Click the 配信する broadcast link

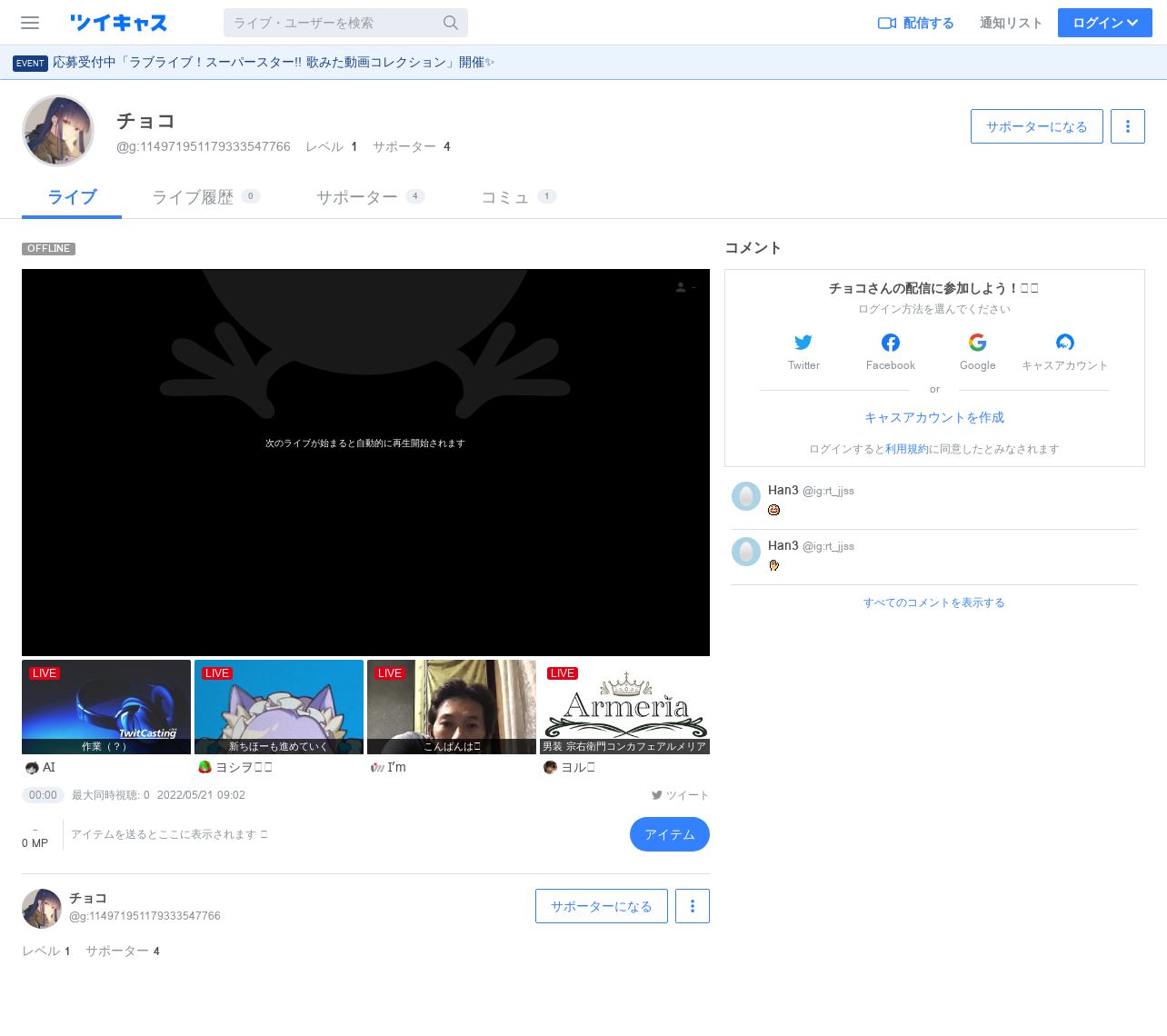[915, 23]
